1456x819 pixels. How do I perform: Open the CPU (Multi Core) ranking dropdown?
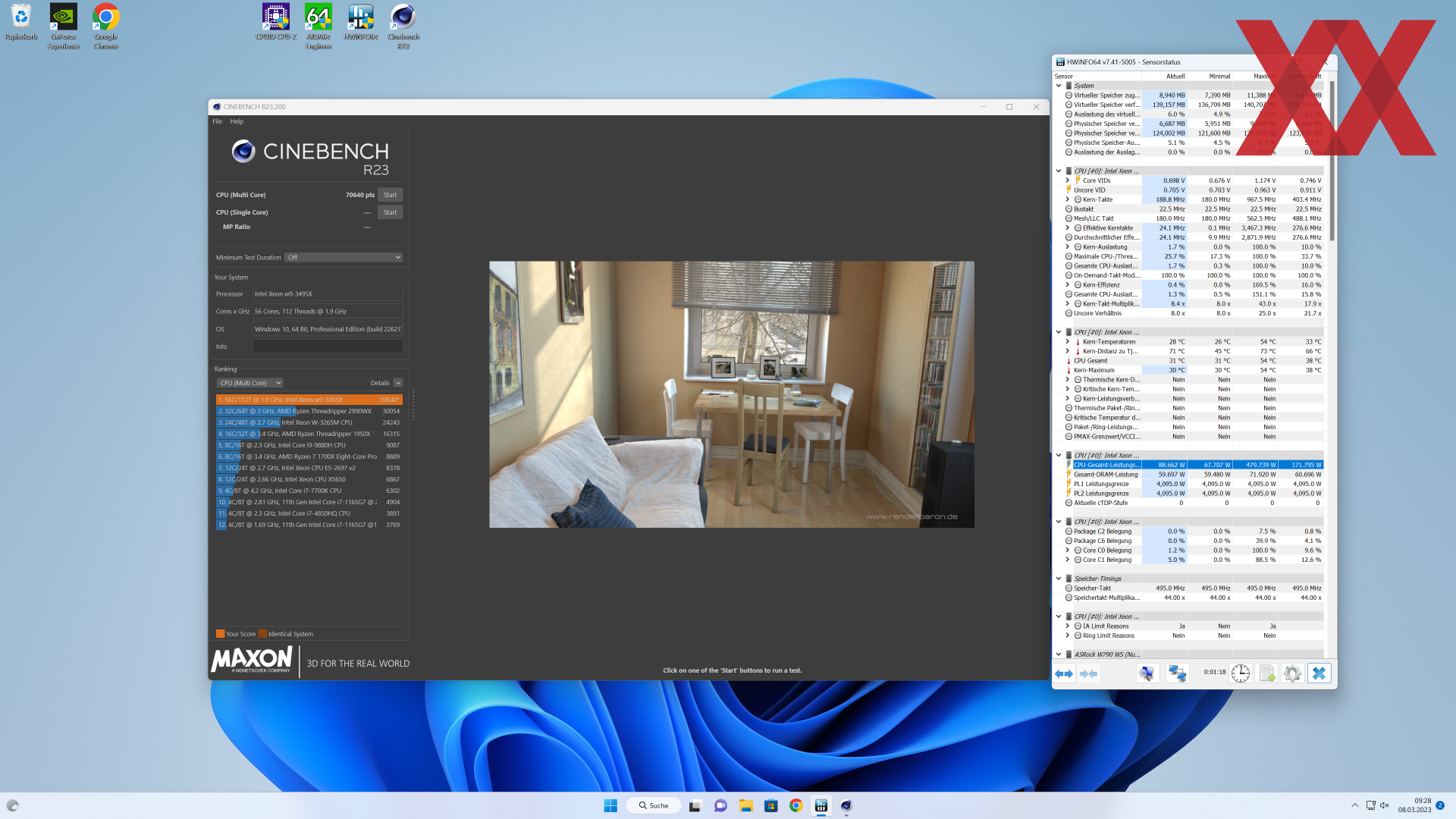tap(249, 383)
